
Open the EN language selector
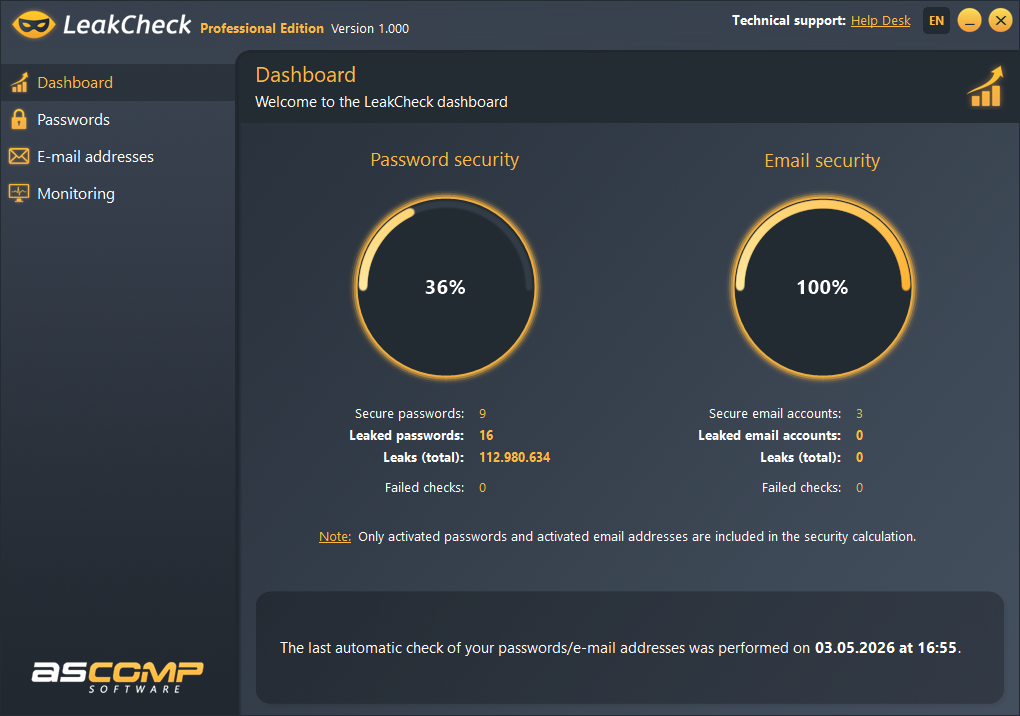[936, 20]
